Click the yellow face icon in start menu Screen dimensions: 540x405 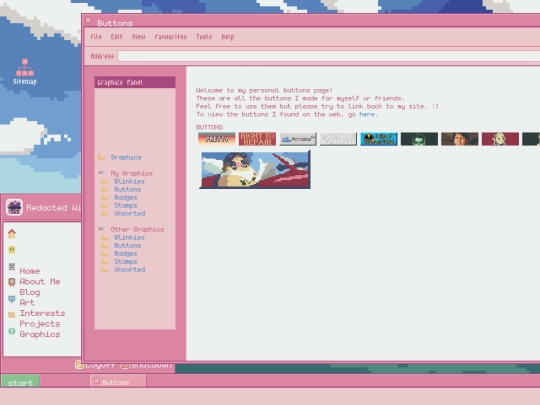(x=12, y=250)
